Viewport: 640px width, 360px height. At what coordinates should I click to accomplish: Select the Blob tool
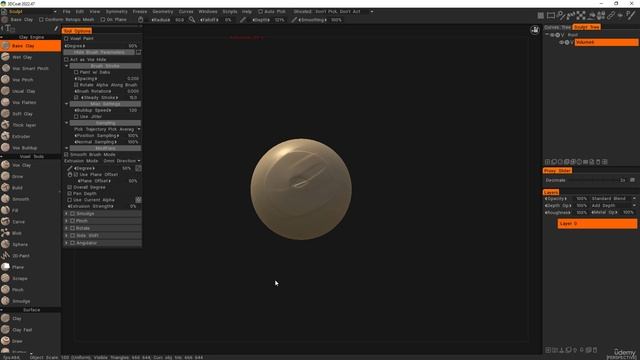31,233
